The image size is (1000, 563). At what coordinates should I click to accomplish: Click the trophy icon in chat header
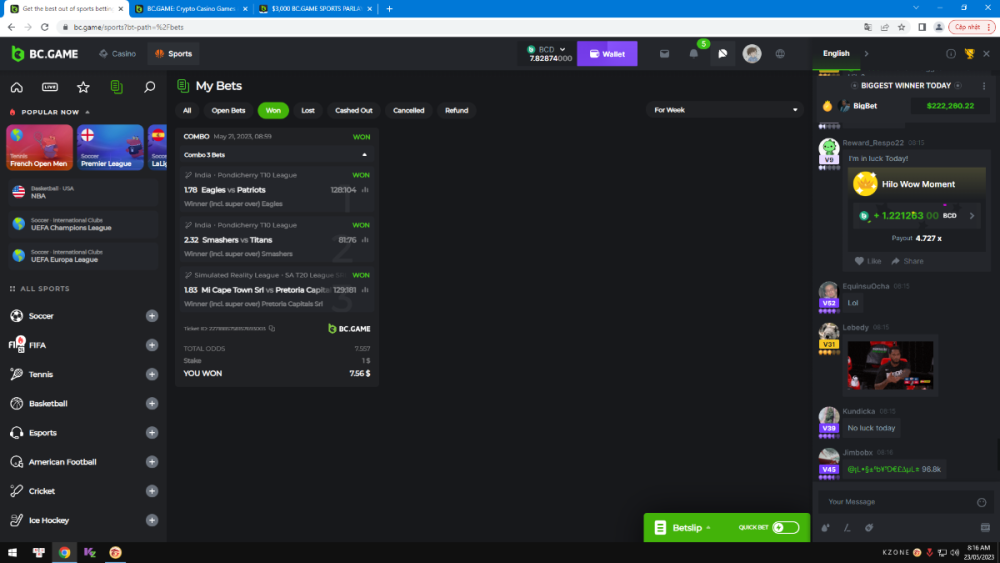click(x=969, y=54)
